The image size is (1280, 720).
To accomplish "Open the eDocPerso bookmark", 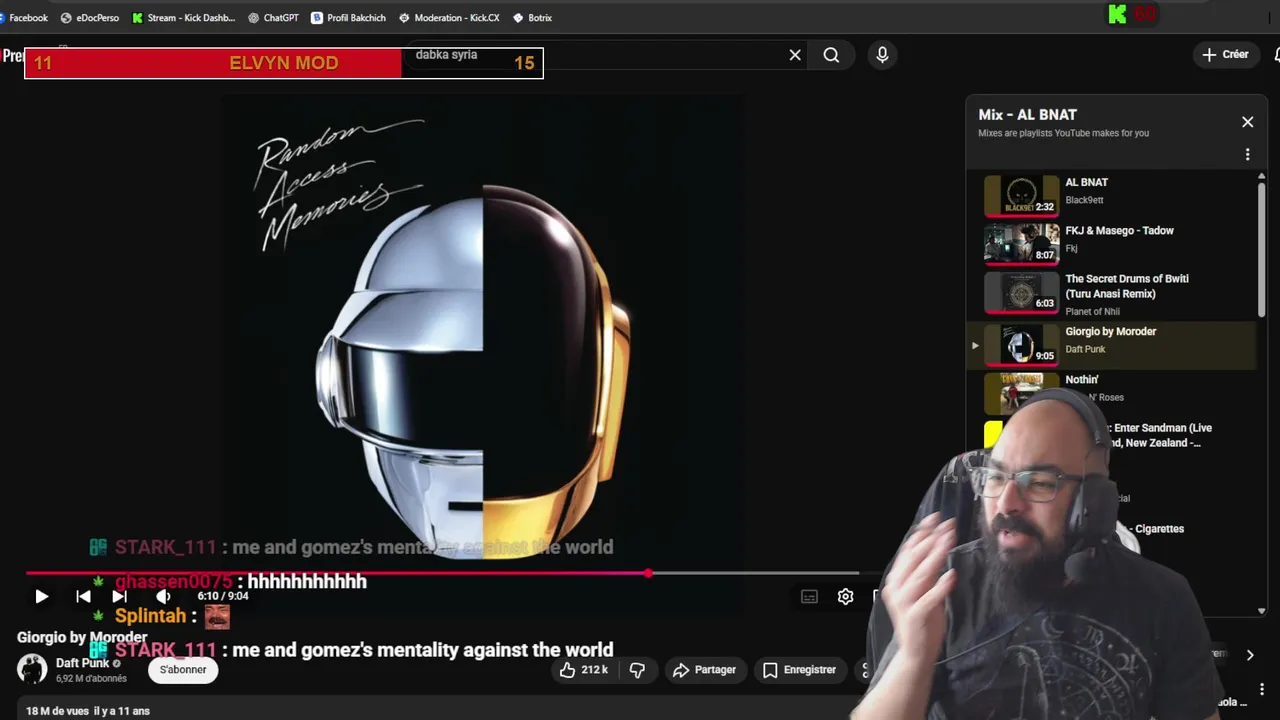I will tap(89, 17).
